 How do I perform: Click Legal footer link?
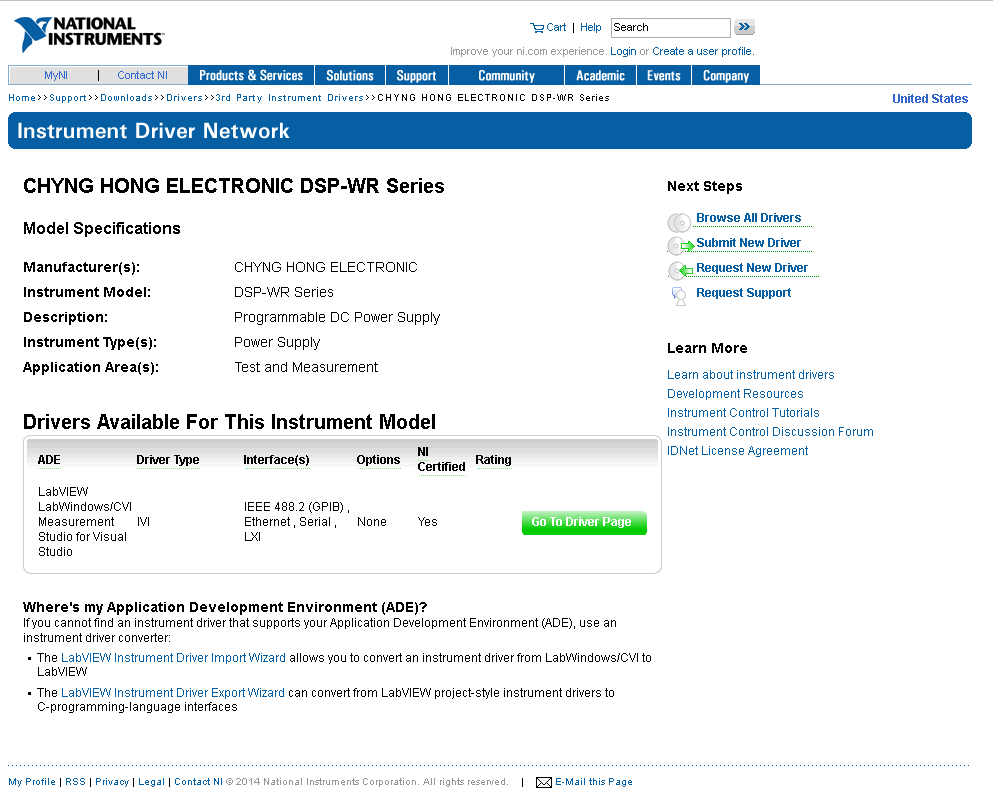(151, 782)
